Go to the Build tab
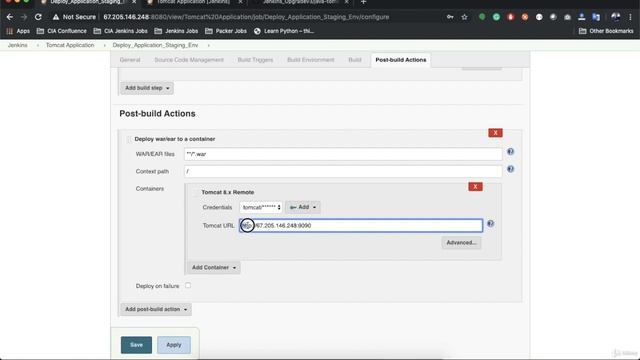This screenshot has width=640, height=360. 355,60
